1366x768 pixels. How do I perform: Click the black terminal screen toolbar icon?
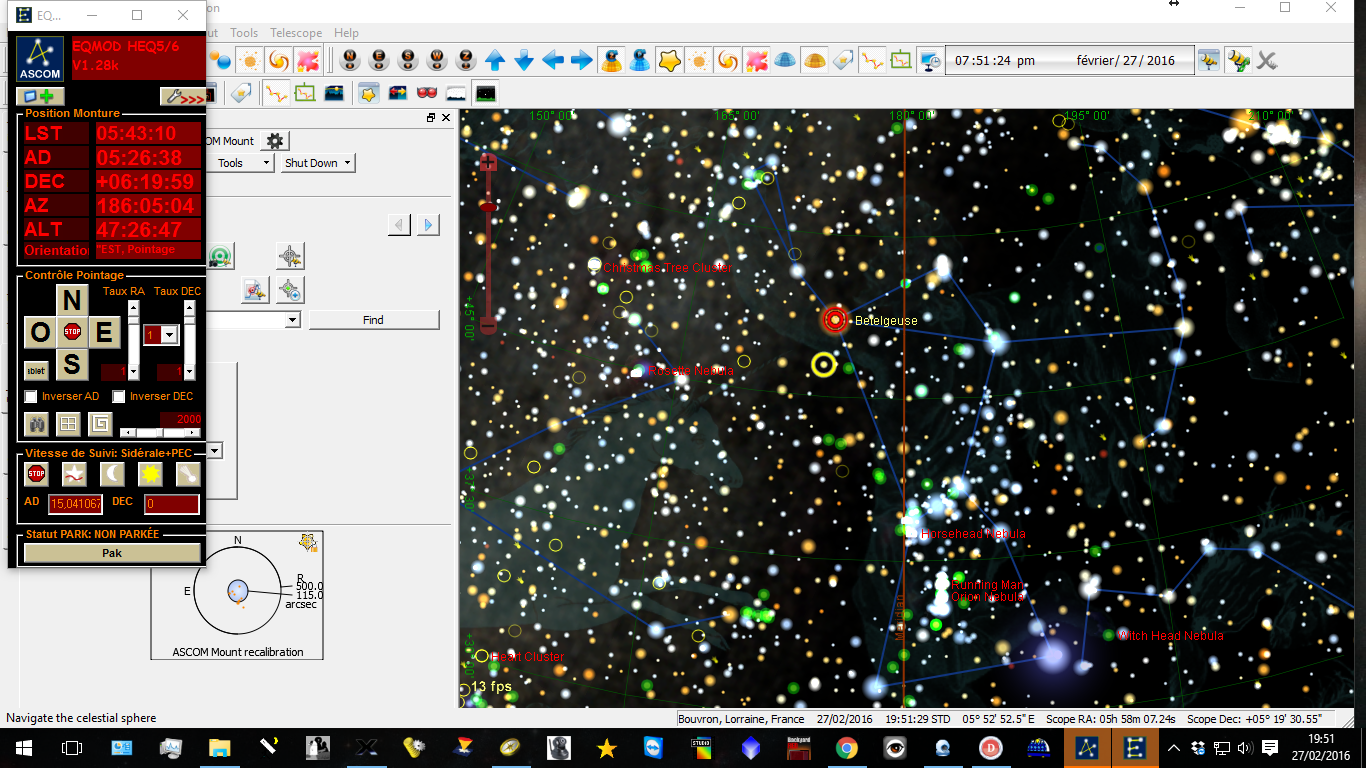tap(485, 94)
